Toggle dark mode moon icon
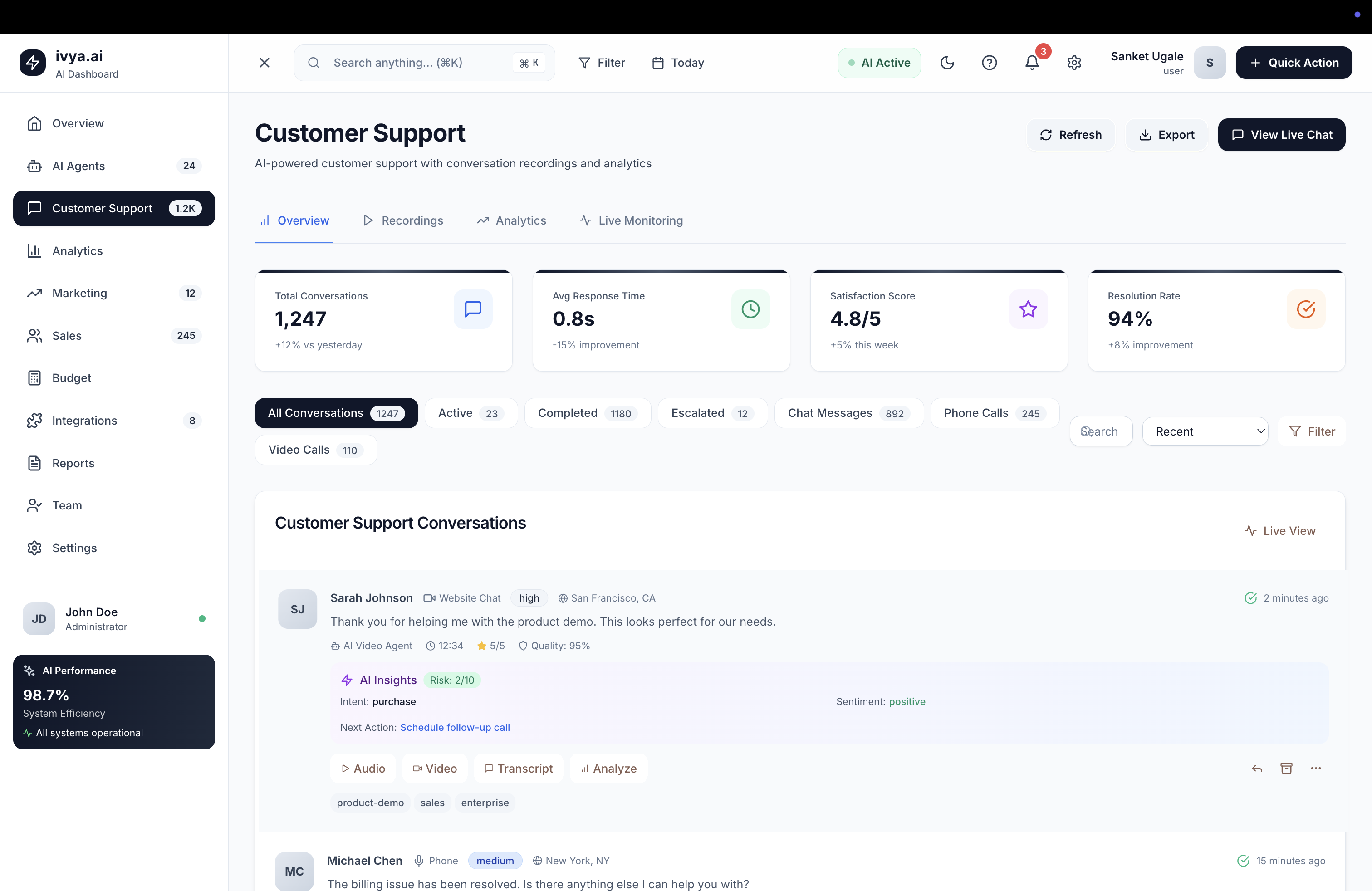Screen dimensions: 1372x891 946,62
